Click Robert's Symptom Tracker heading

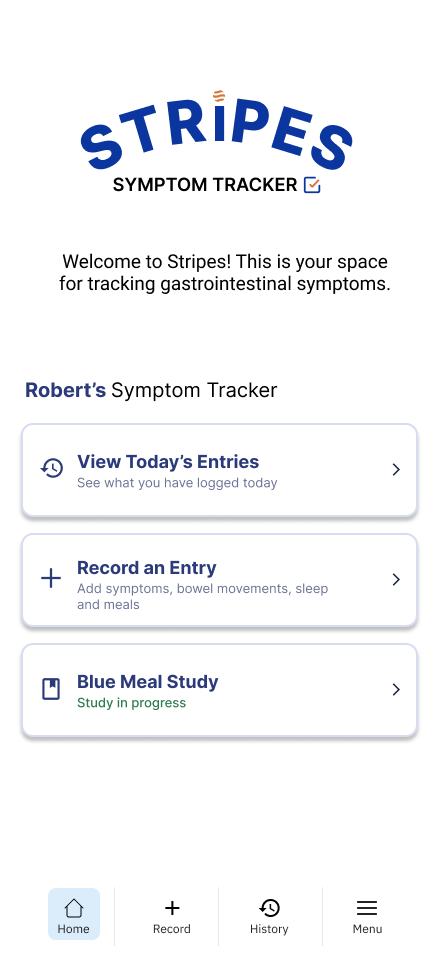click(151, 390)
